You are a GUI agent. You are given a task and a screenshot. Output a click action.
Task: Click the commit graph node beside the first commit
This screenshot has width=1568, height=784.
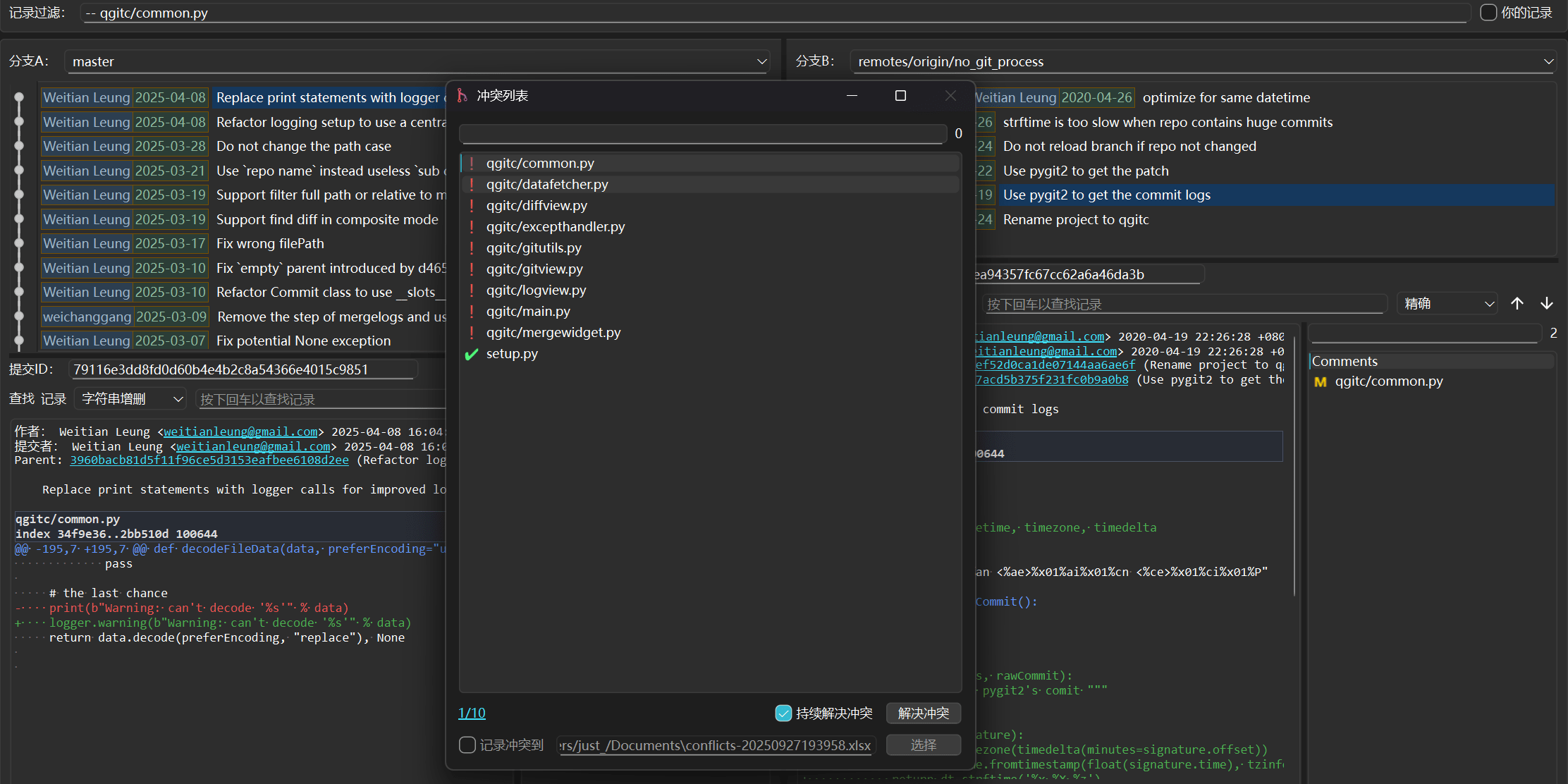point(19,97)
